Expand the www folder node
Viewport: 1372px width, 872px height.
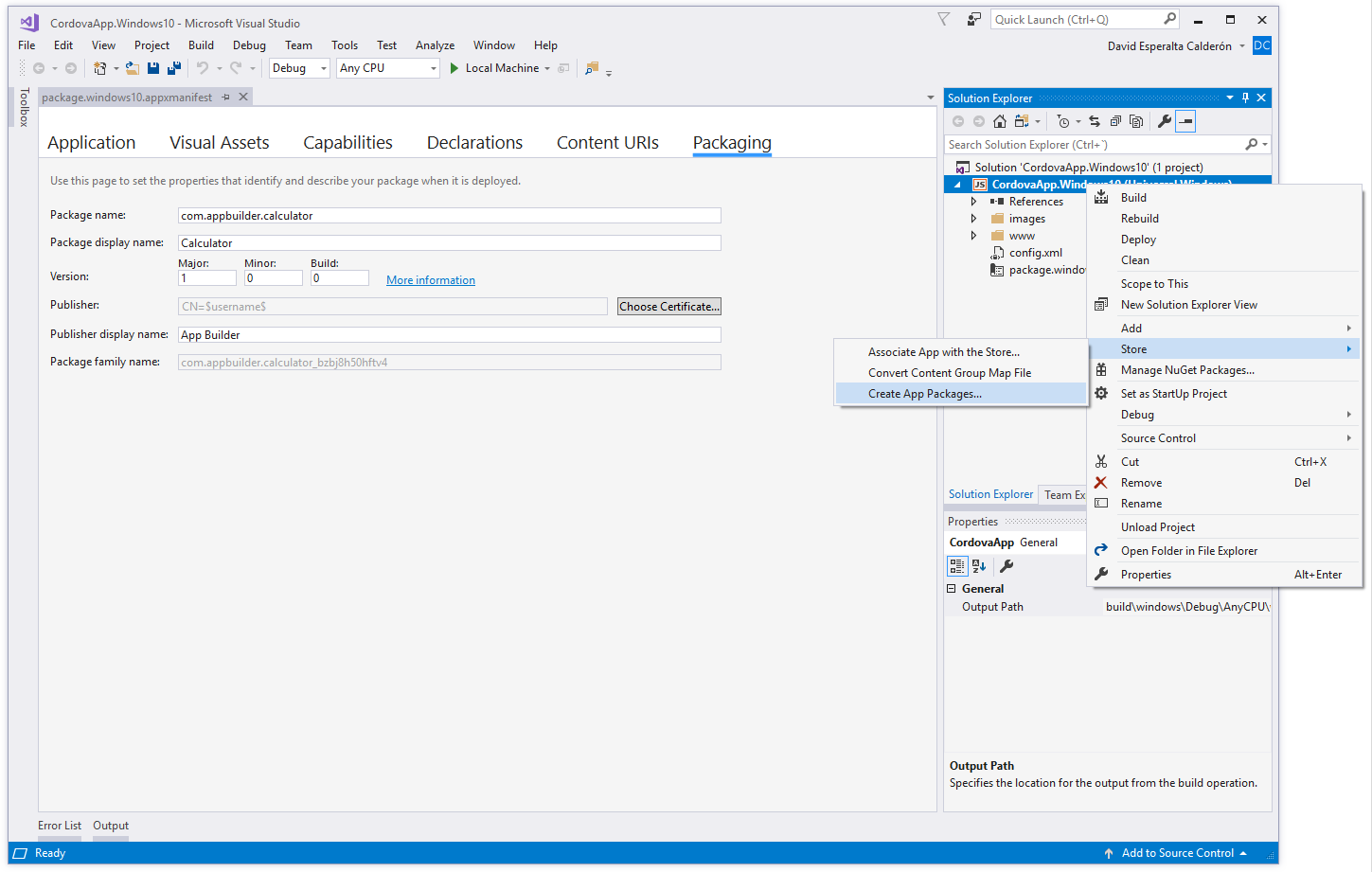pyautogui.click(x=973, y=236)
